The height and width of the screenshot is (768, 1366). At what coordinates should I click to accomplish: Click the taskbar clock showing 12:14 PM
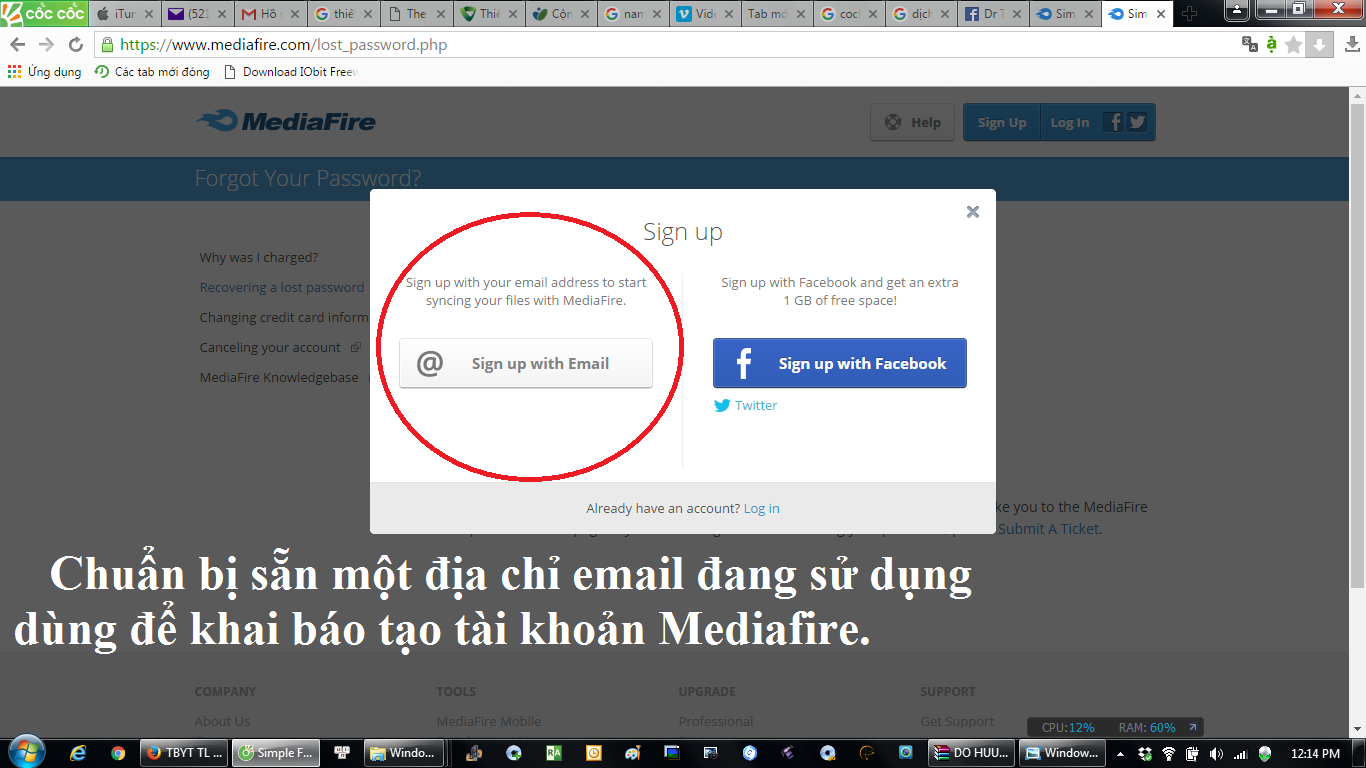click(1316, 753)
